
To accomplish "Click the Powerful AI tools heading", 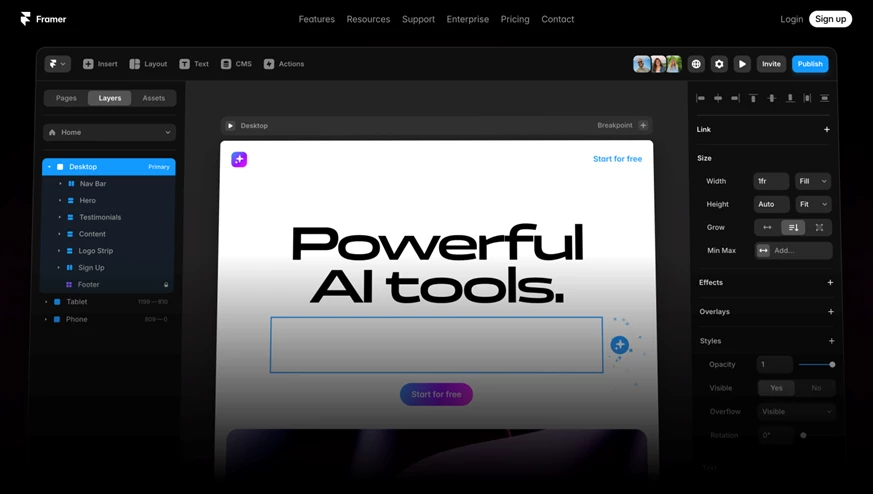I will tap(438, 264).
